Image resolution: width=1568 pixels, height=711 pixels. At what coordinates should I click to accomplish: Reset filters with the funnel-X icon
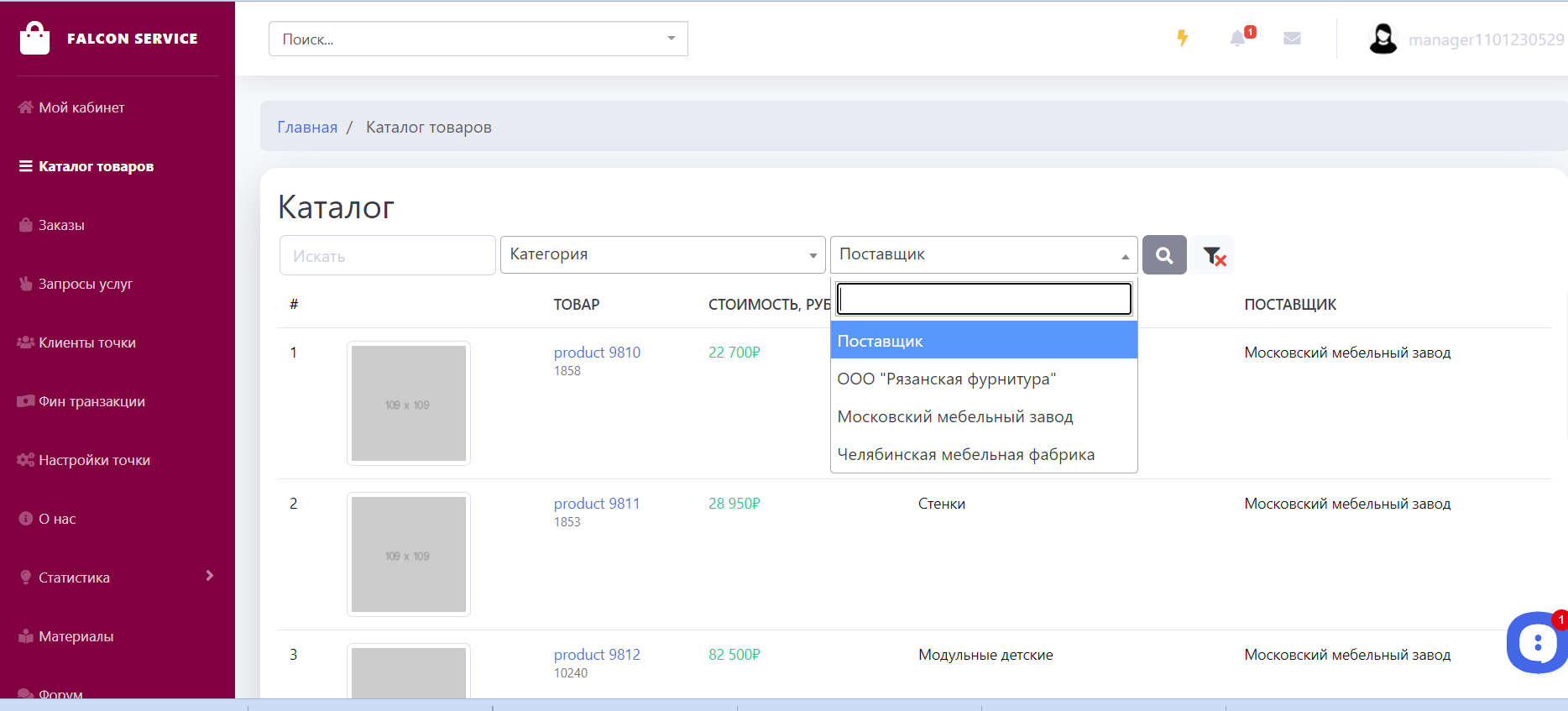click(1214, 256)
